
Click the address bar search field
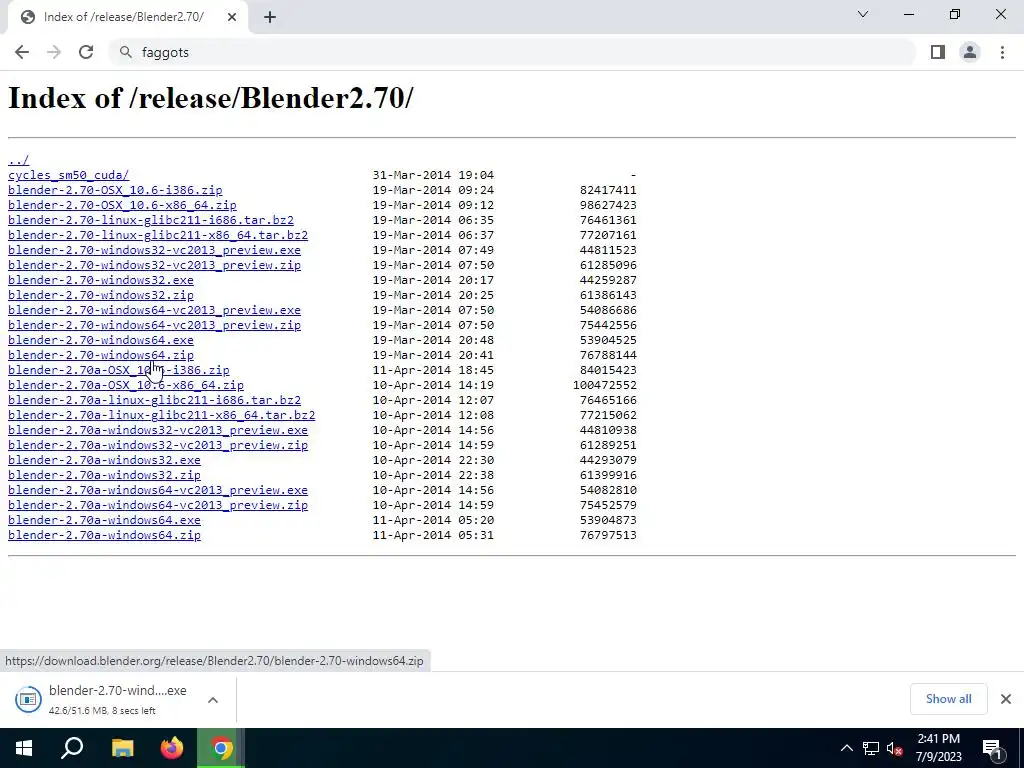tap(511, 52)
